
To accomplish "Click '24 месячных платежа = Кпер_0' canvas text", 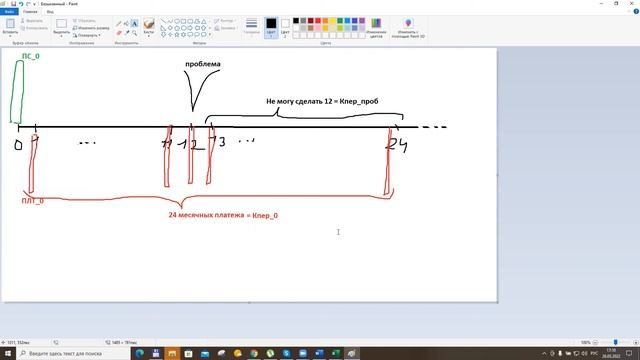I will 223,215.
